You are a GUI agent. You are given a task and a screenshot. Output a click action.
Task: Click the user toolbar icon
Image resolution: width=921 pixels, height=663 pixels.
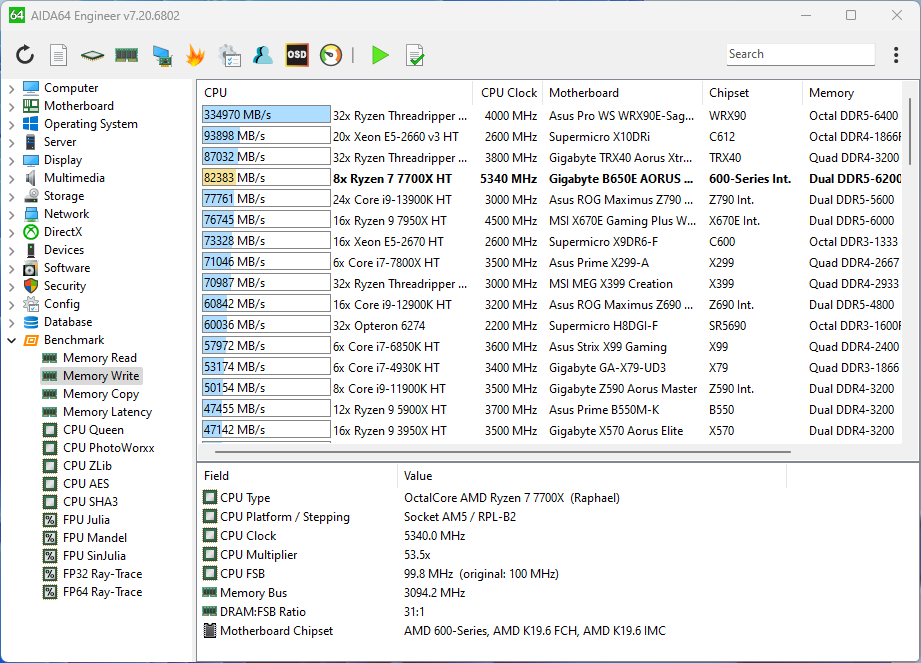[x=263, y=55]
